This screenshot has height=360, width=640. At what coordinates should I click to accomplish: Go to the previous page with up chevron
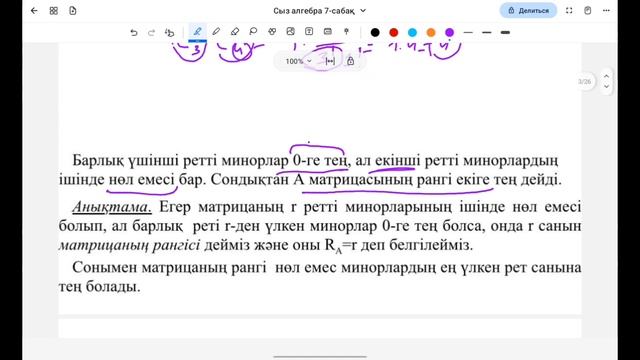click(x=606, y=76)
